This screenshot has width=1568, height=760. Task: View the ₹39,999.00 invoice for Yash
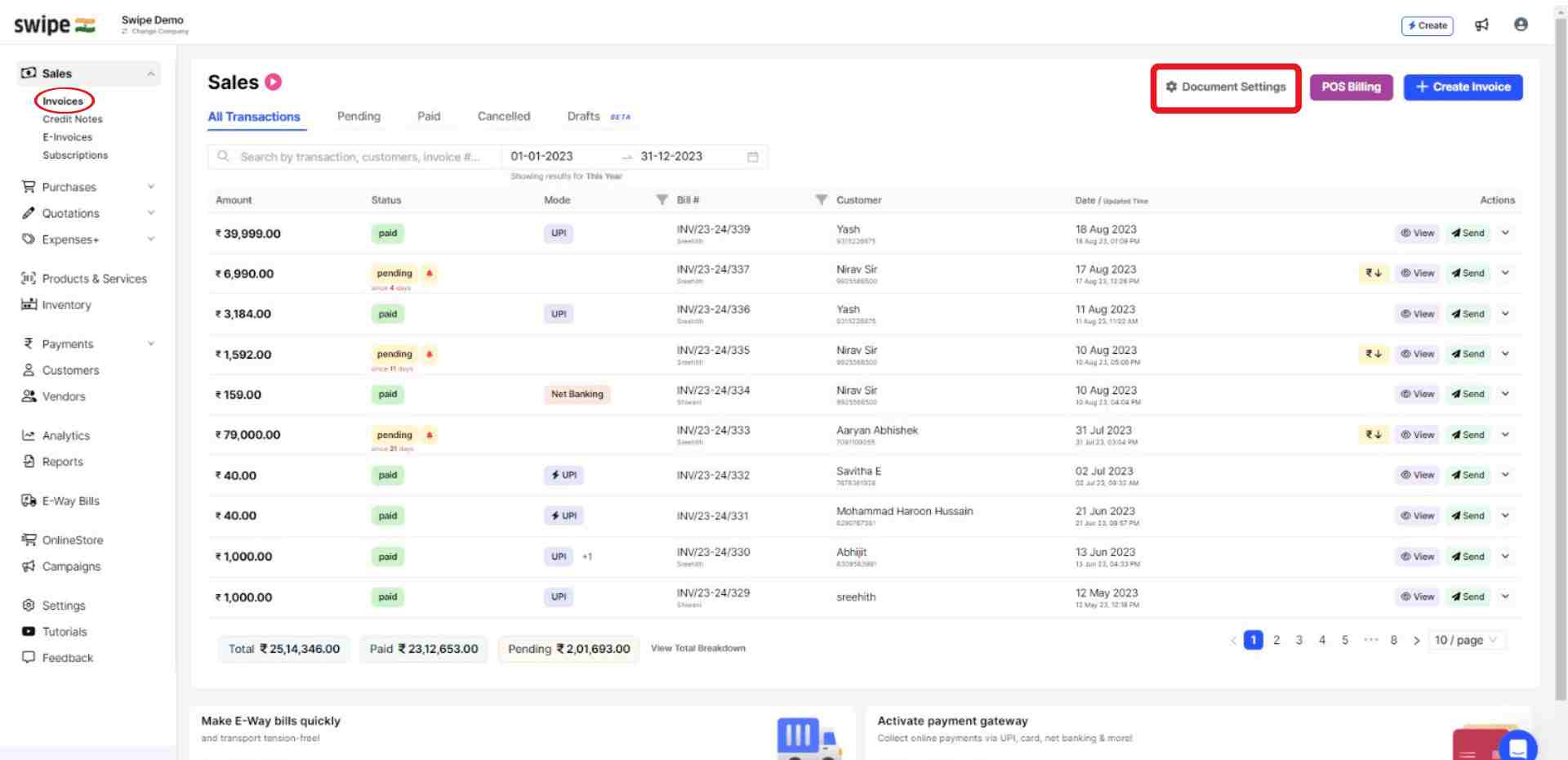point(1417,233)
